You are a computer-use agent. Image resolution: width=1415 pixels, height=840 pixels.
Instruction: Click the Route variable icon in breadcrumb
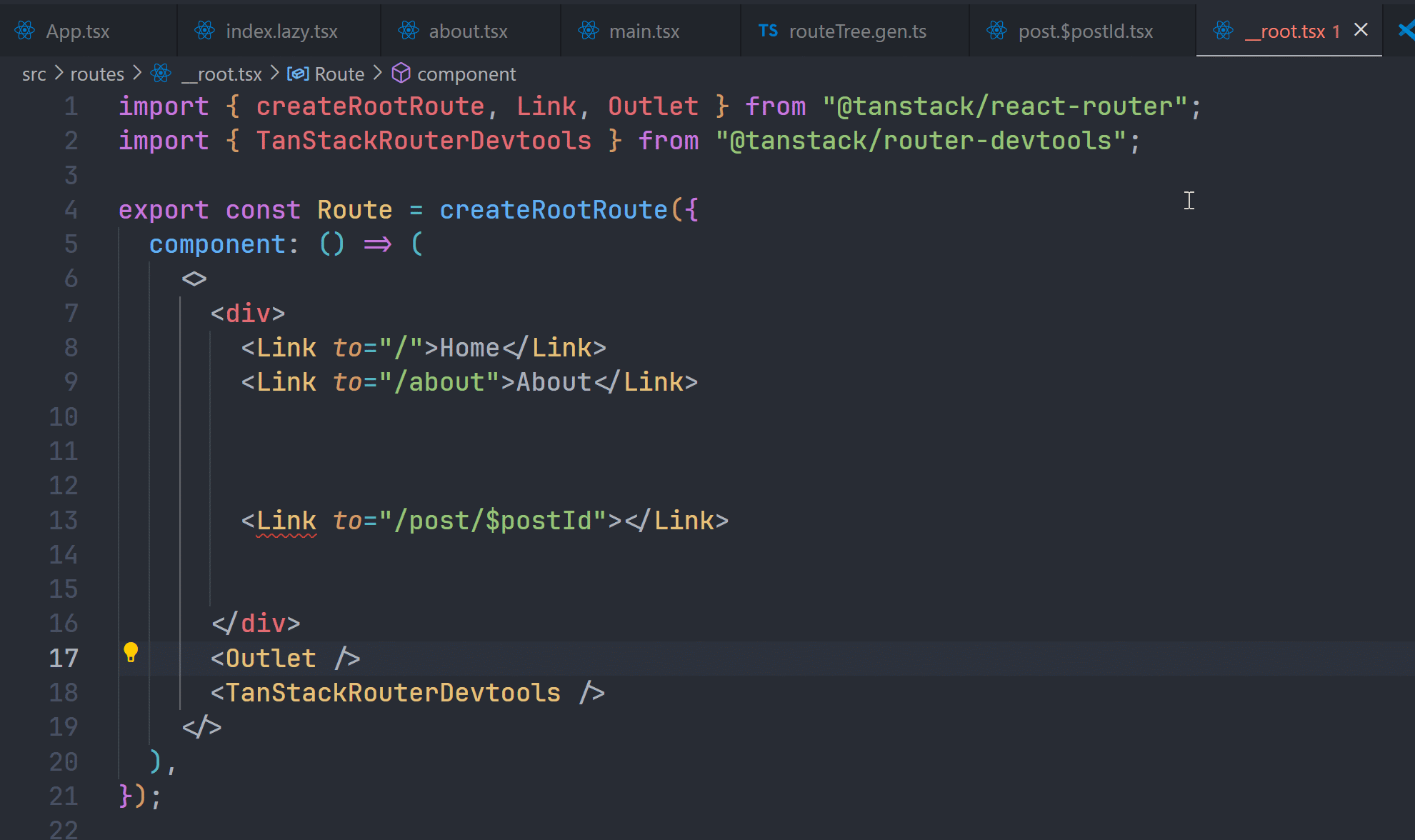[298, 74]
